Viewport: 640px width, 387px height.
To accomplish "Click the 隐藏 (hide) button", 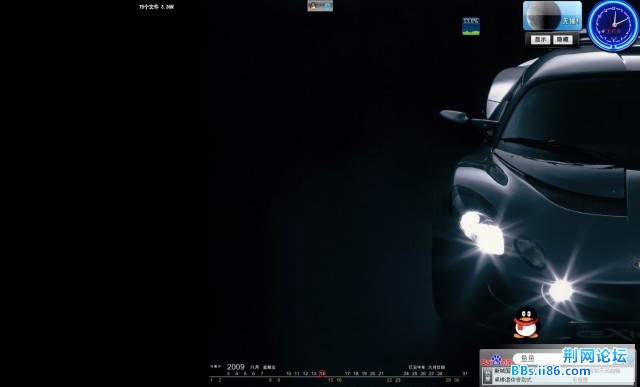I will tap(563, 40).
